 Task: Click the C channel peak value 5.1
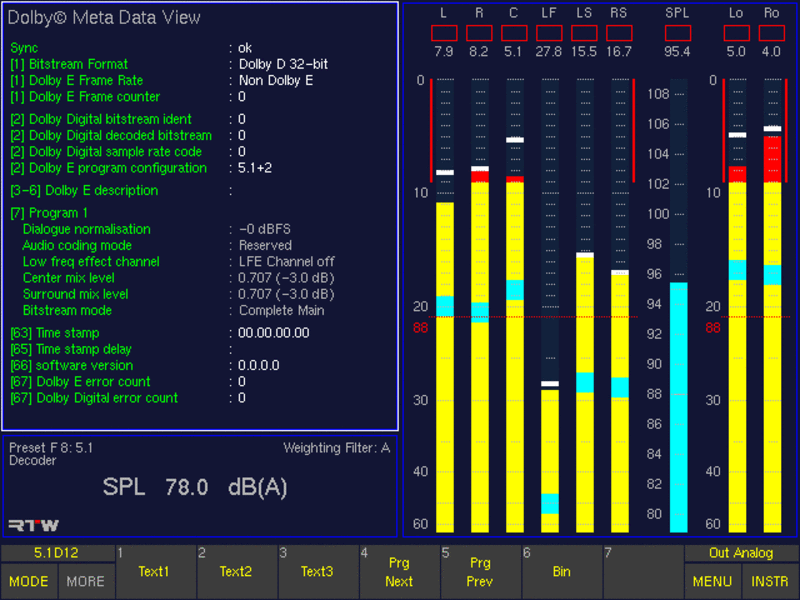coord(514,52)
